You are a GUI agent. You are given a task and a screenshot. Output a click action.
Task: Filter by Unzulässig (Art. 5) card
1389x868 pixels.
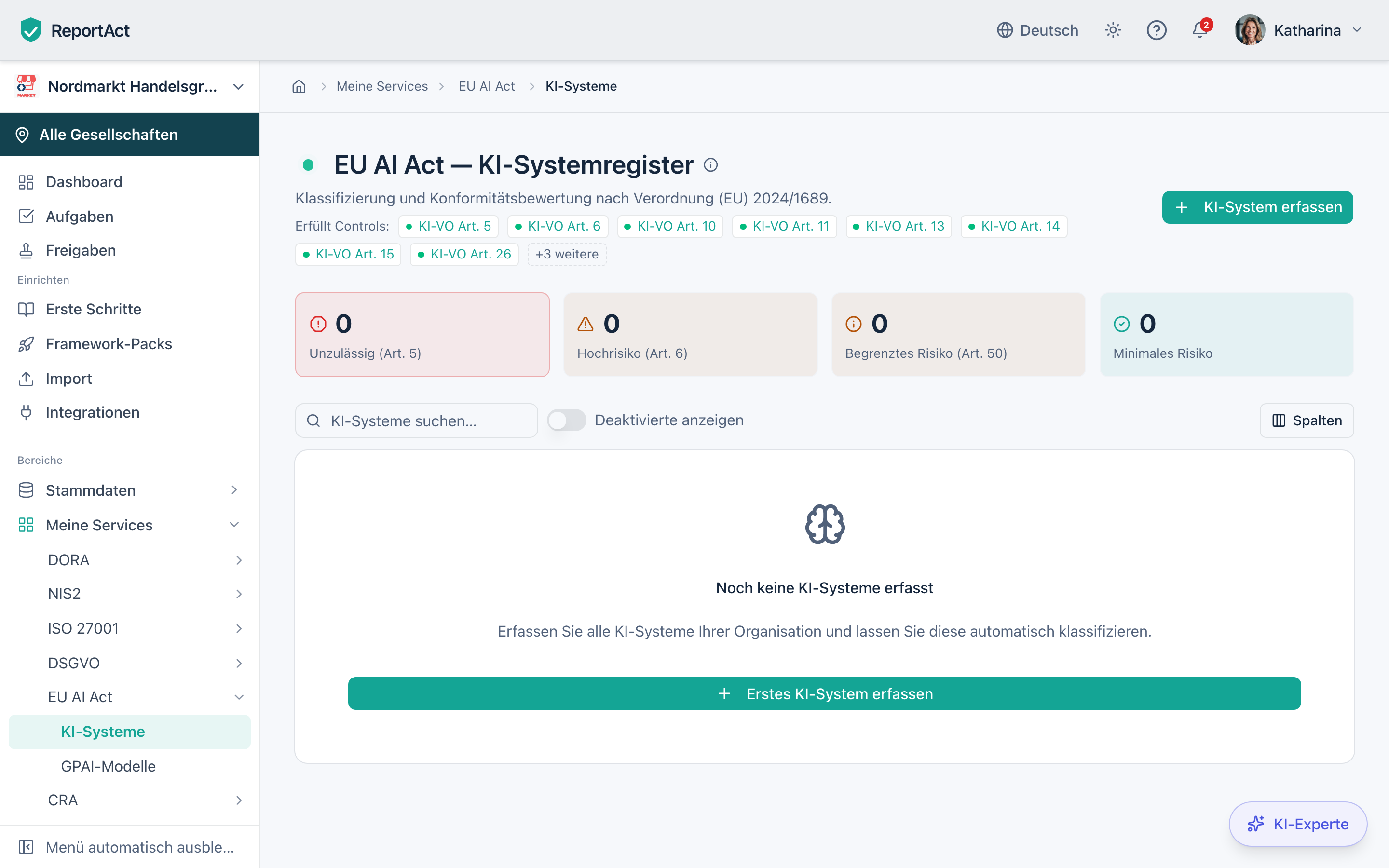[x=422, y=335]
